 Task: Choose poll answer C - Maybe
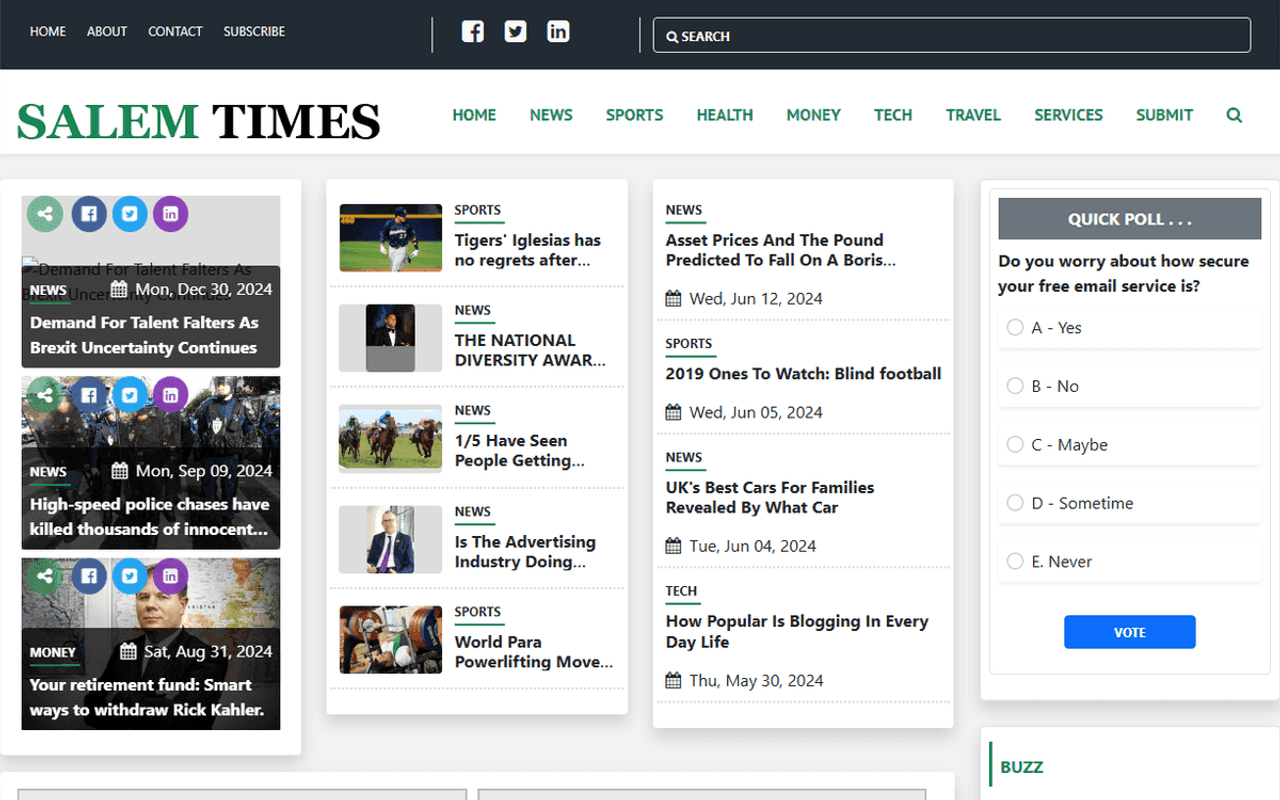point(1015,445)
